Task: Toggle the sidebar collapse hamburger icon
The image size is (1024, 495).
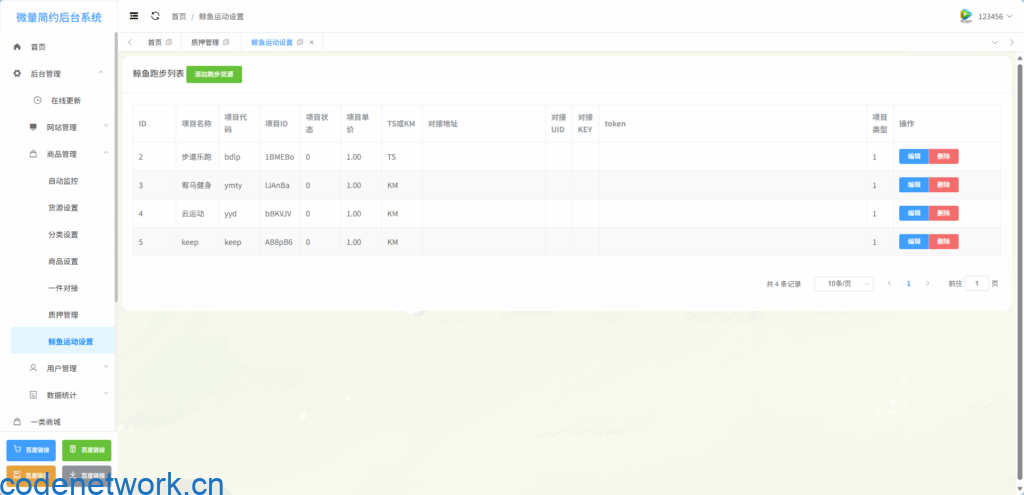Action: (134, 16)
